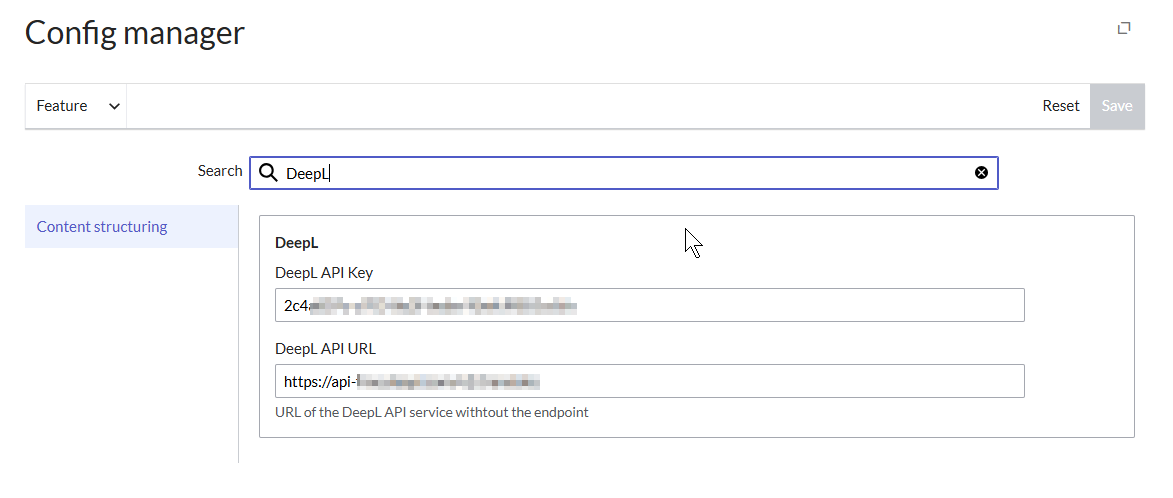
Task: Click the blurred part of the API key value
Action: (440, 305)
